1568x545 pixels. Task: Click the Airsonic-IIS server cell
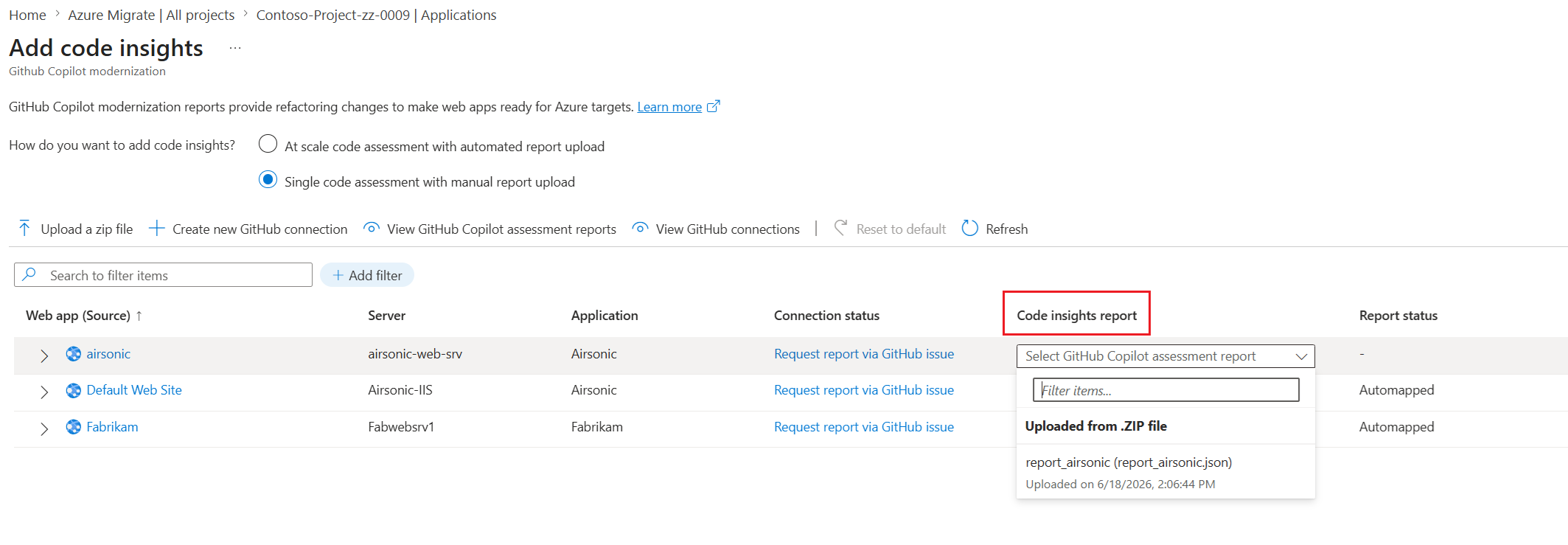click(400, 390)
